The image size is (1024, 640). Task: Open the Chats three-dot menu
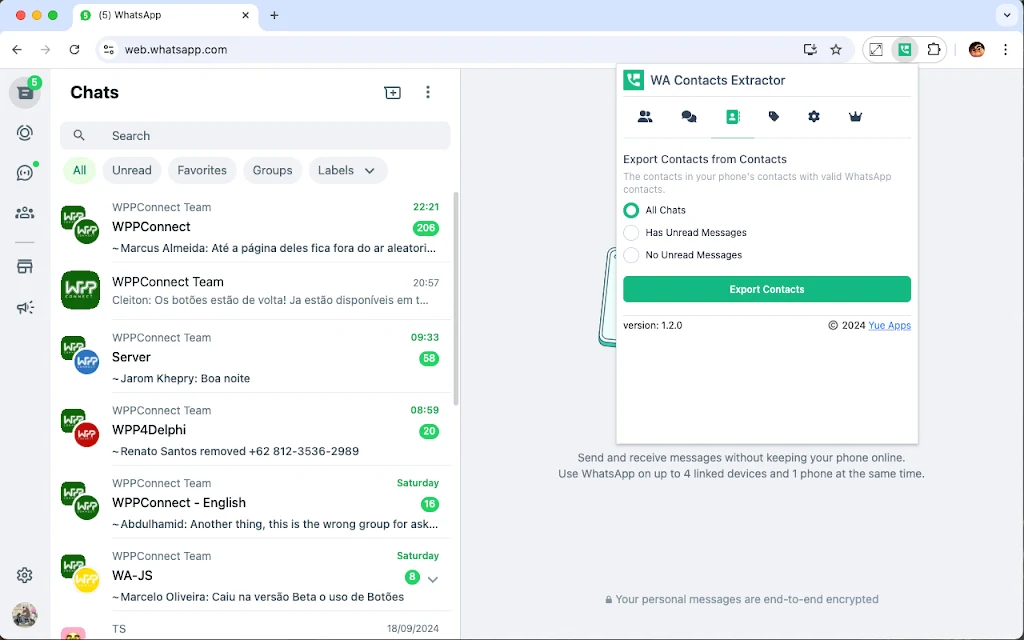tap(428, 92)
